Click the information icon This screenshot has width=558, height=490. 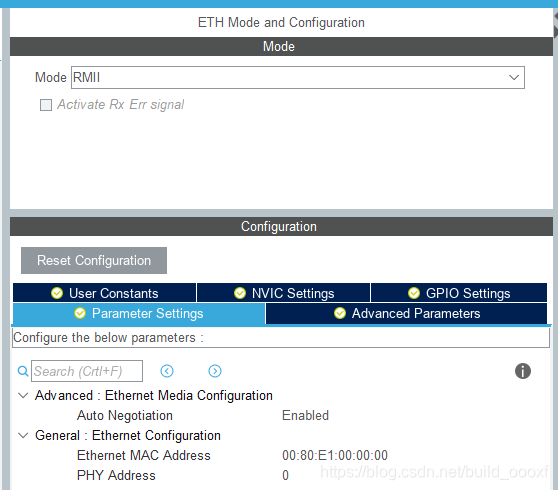pos(523,371)
